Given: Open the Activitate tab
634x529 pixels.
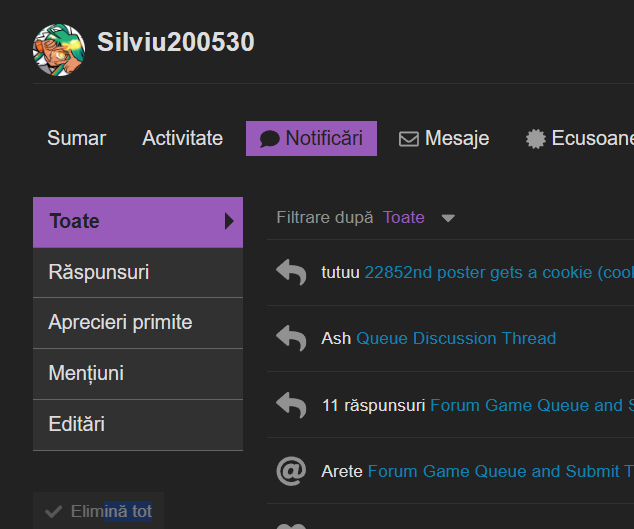Looking at the screenshot, I should point(182,138).
